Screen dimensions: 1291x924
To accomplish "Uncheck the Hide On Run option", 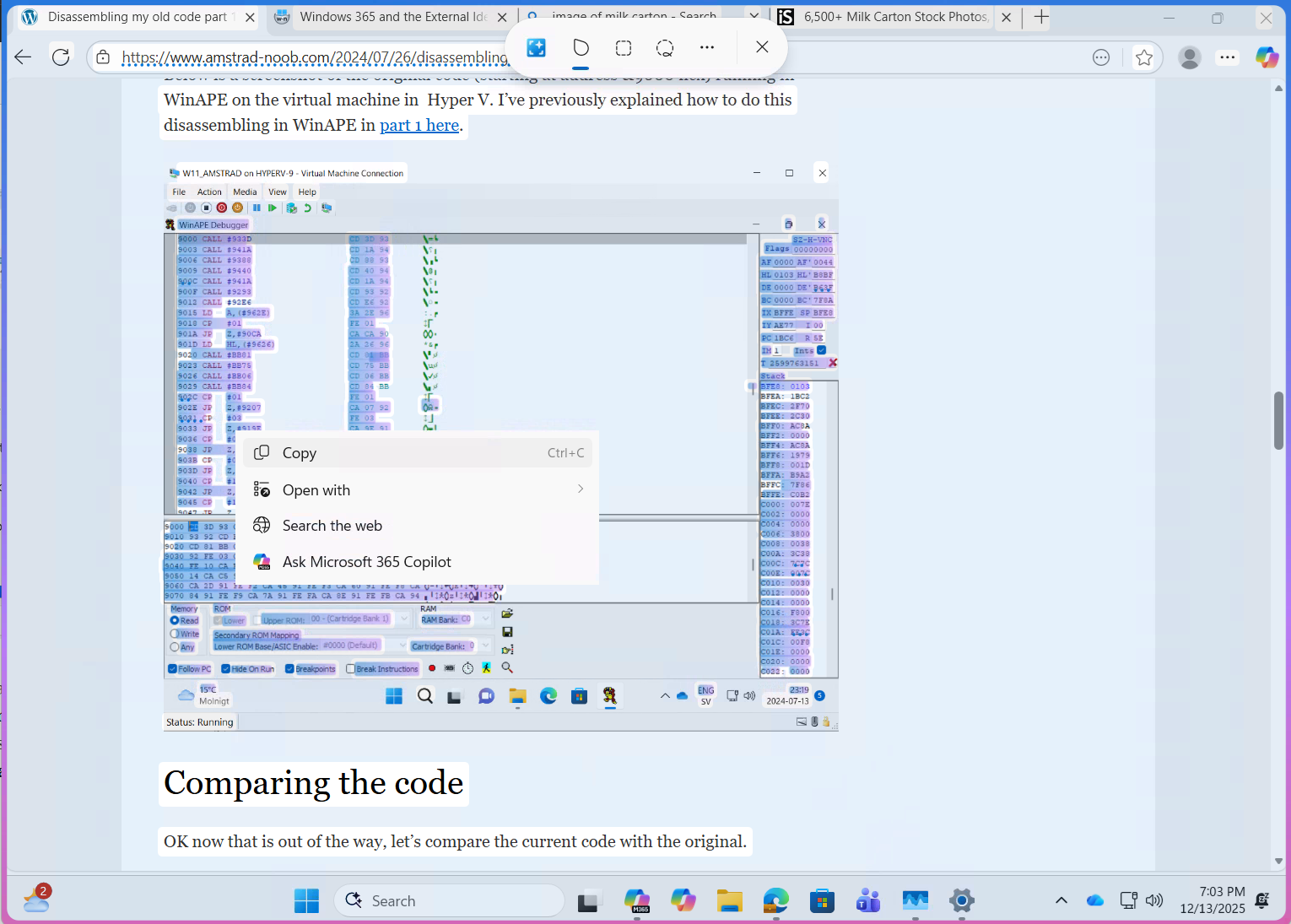I will [225, 668].
